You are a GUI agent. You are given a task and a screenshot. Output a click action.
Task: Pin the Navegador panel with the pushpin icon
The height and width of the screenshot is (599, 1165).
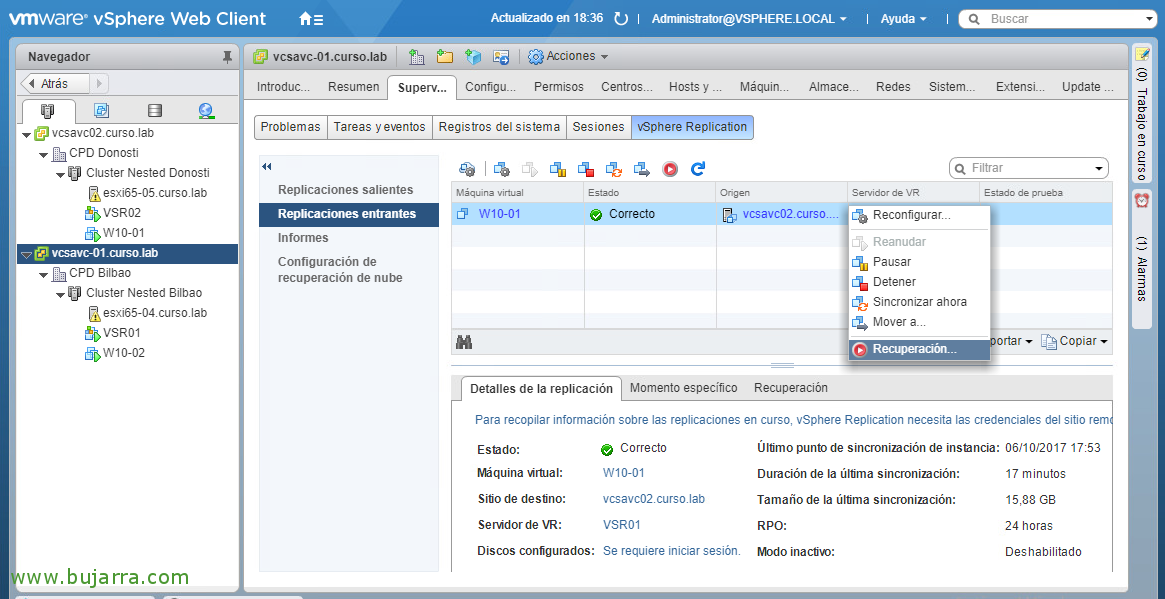coord(227,56)
